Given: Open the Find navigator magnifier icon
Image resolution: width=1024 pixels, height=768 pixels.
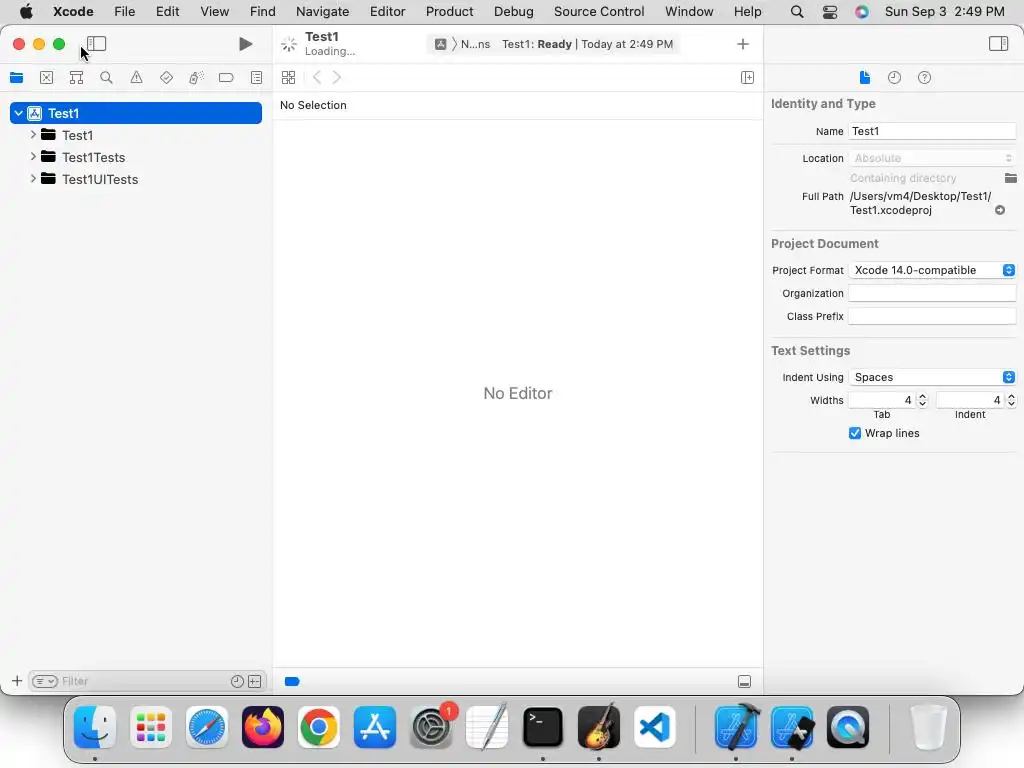Looking at the screenshot, I should (106, 78).
